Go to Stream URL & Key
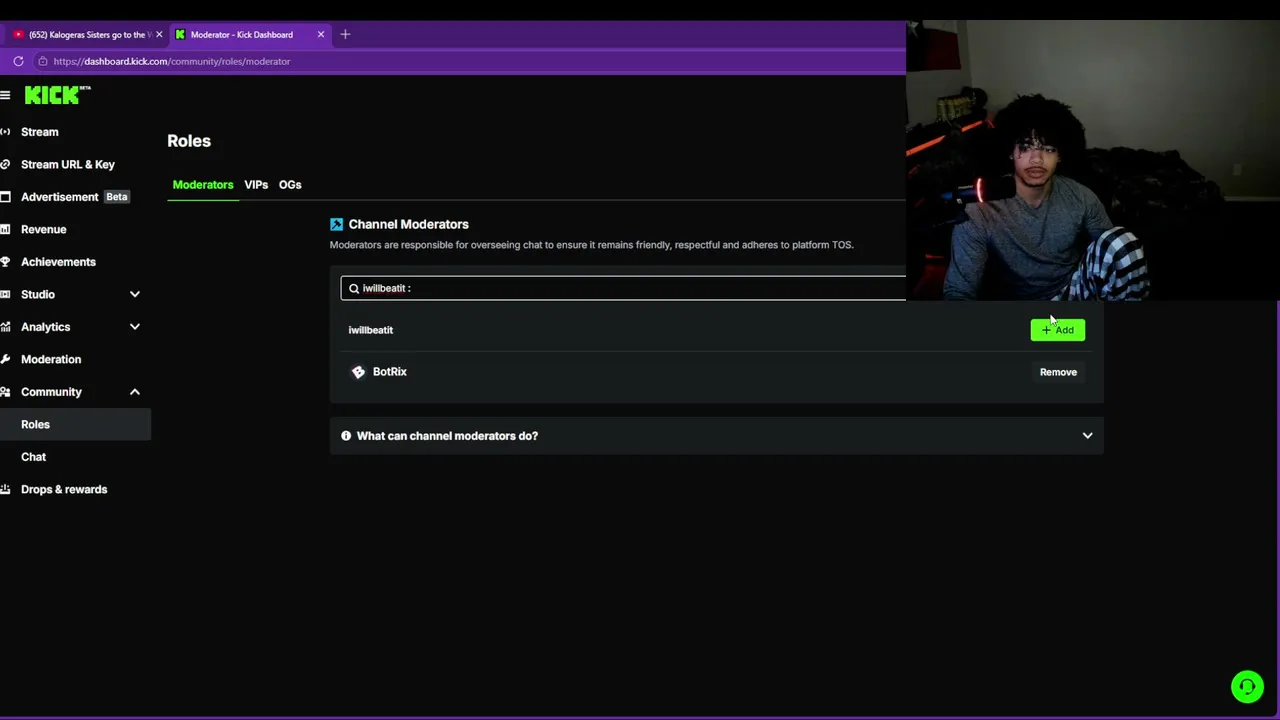Viewport: 1280px width, 720px height. tap(68, 164)
